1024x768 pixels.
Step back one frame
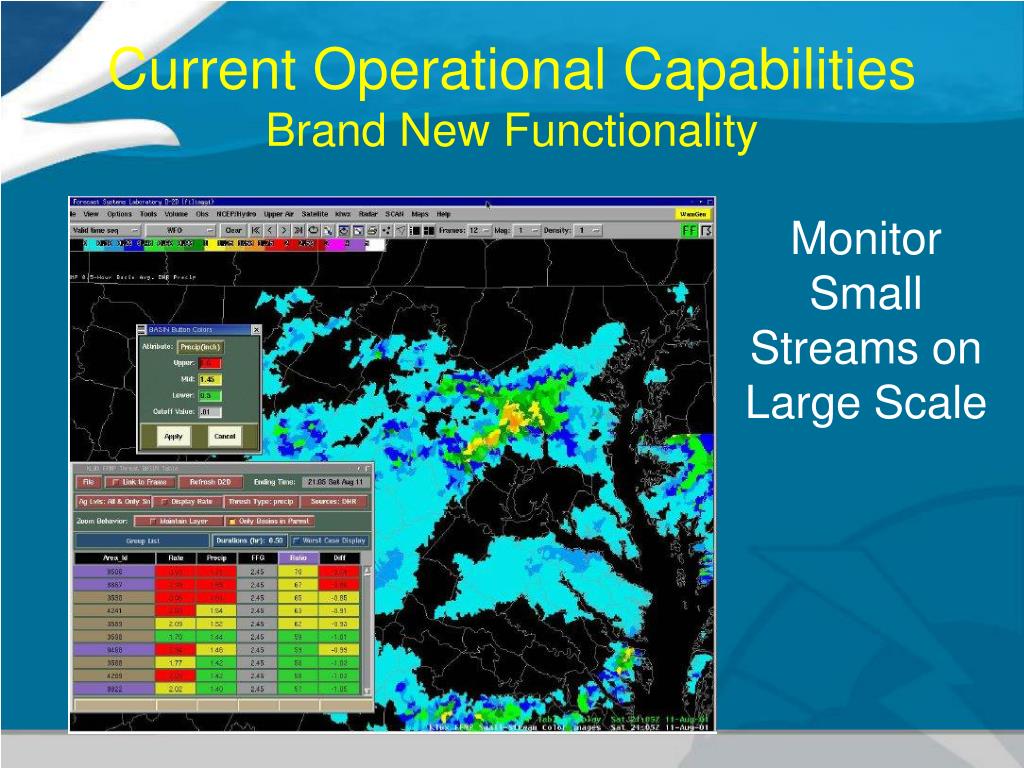click(x=270, y=231)
